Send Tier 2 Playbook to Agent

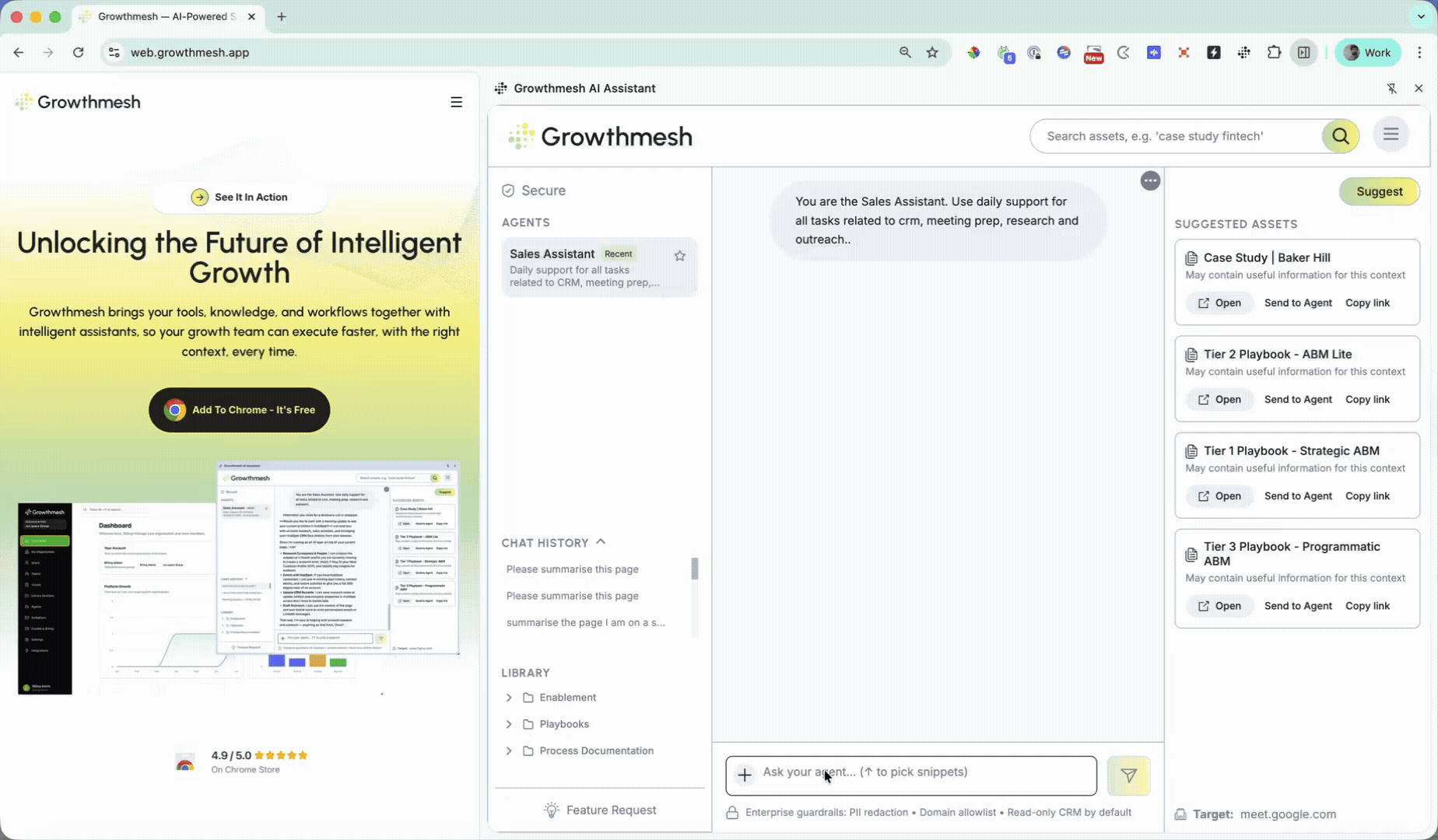click(x=1298, y=399)
